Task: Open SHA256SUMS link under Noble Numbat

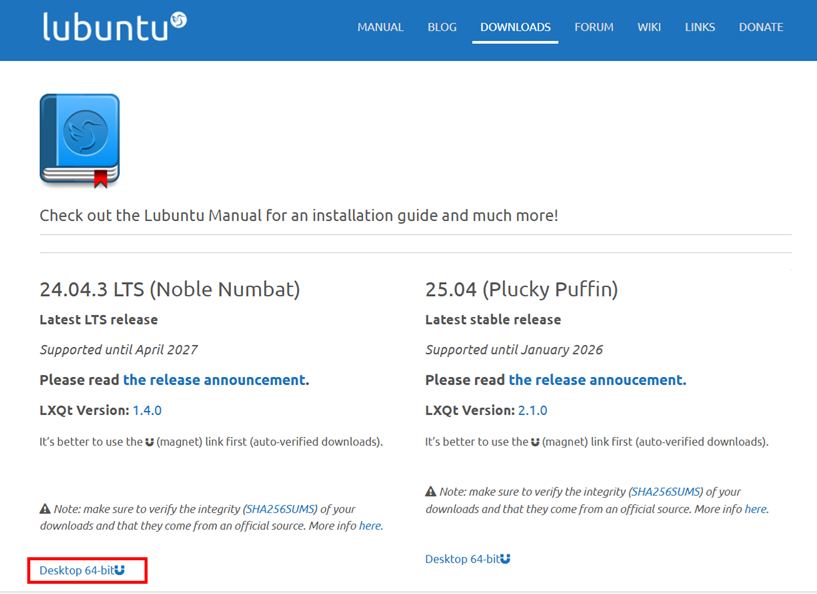Action: [280, 509]
